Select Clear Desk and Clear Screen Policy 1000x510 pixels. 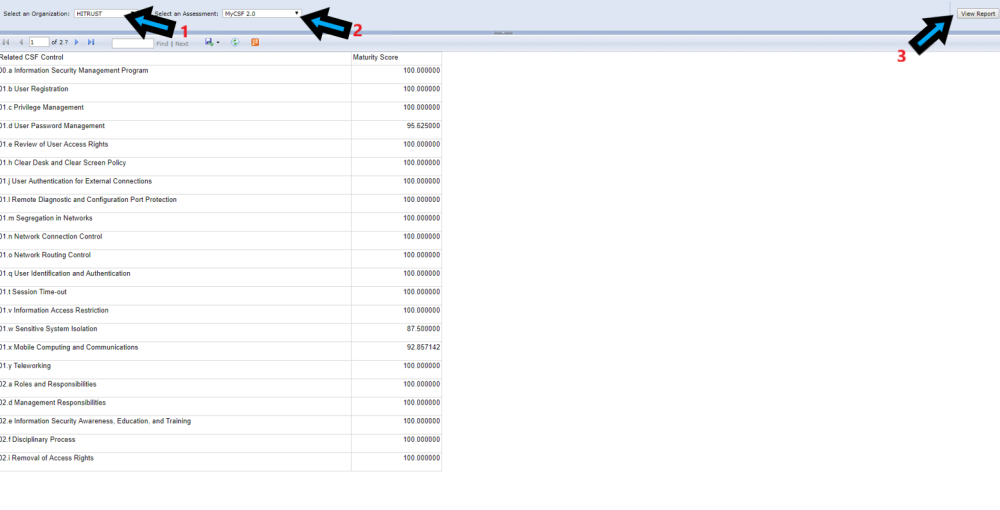tap(220, 166)
